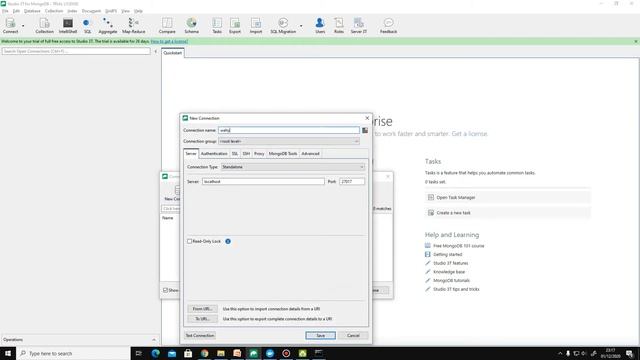Open the Connection Type dropdown

tap(293, 167)
